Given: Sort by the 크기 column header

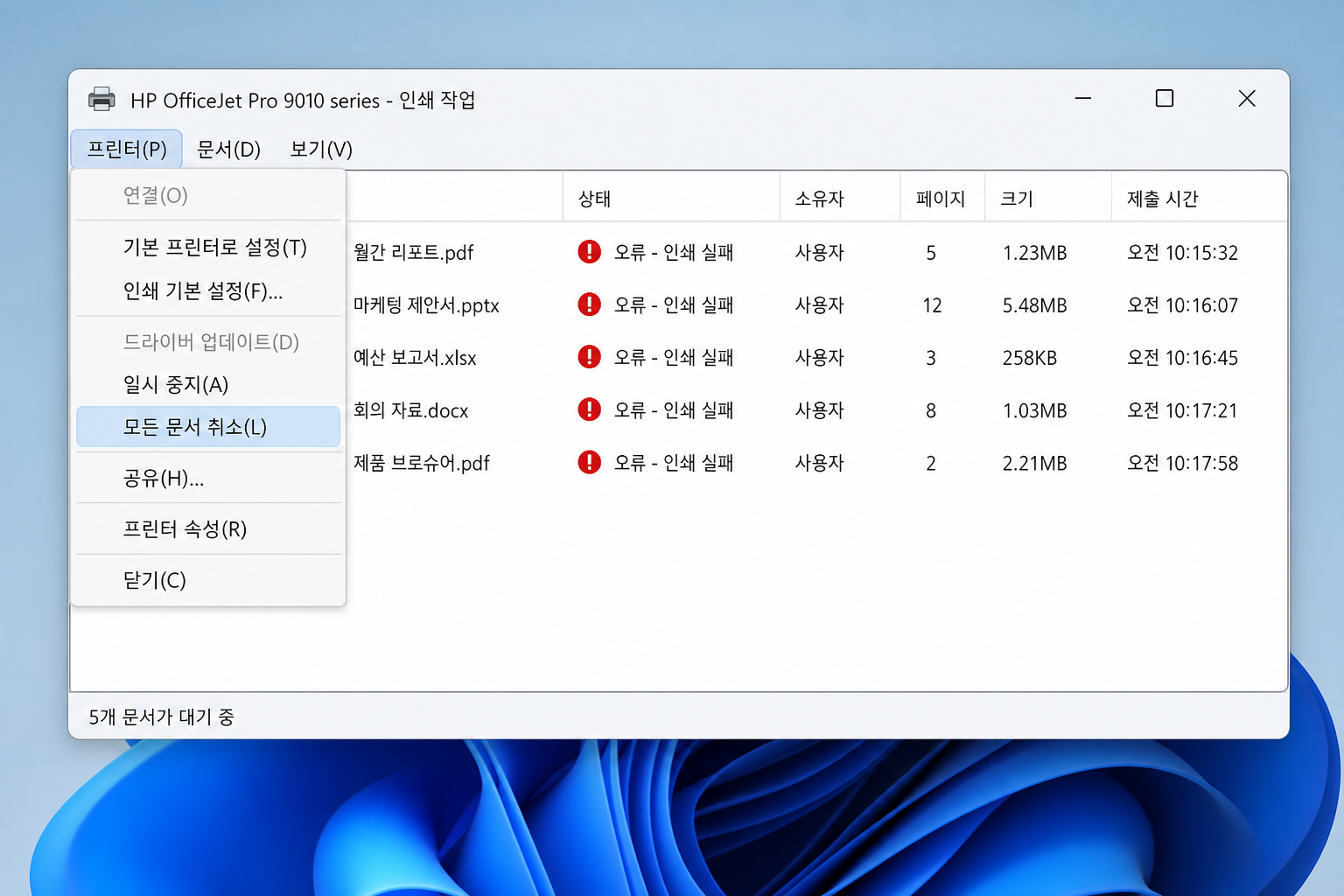Looking at the screenshot, I should pyautogui.click(x=1048, y=199).
